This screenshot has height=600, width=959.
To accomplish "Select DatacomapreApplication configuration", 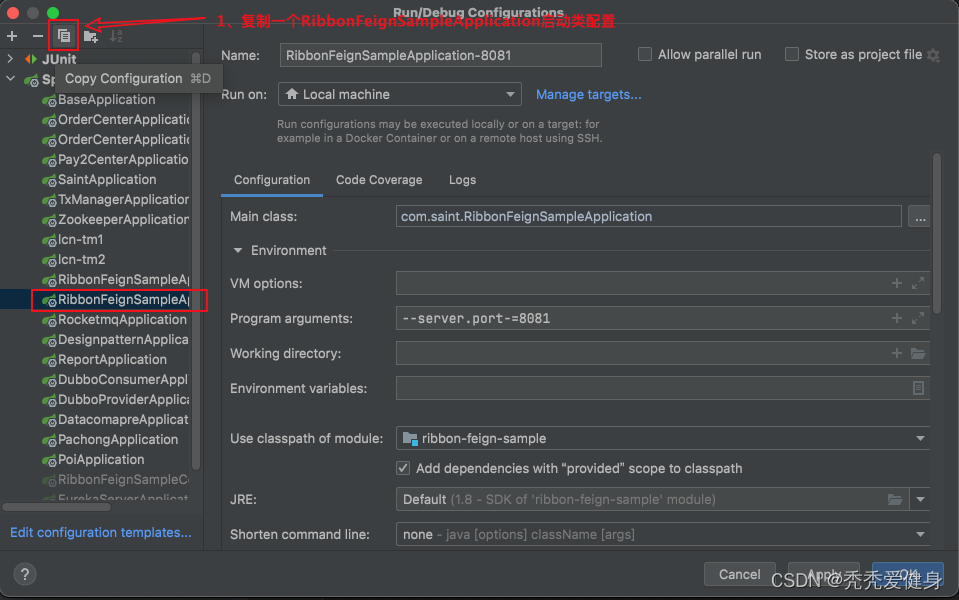I will 115,420.
